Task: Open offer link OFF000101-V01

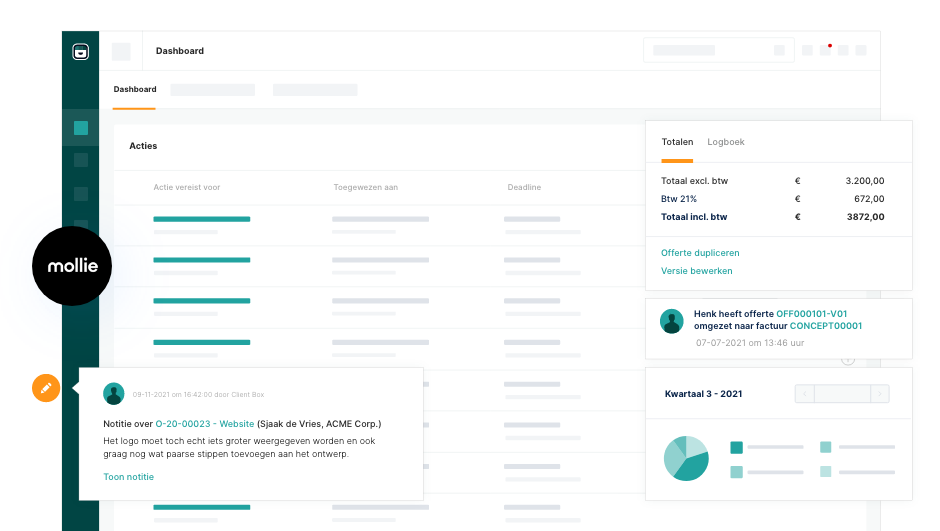Action: pos(811,314)
